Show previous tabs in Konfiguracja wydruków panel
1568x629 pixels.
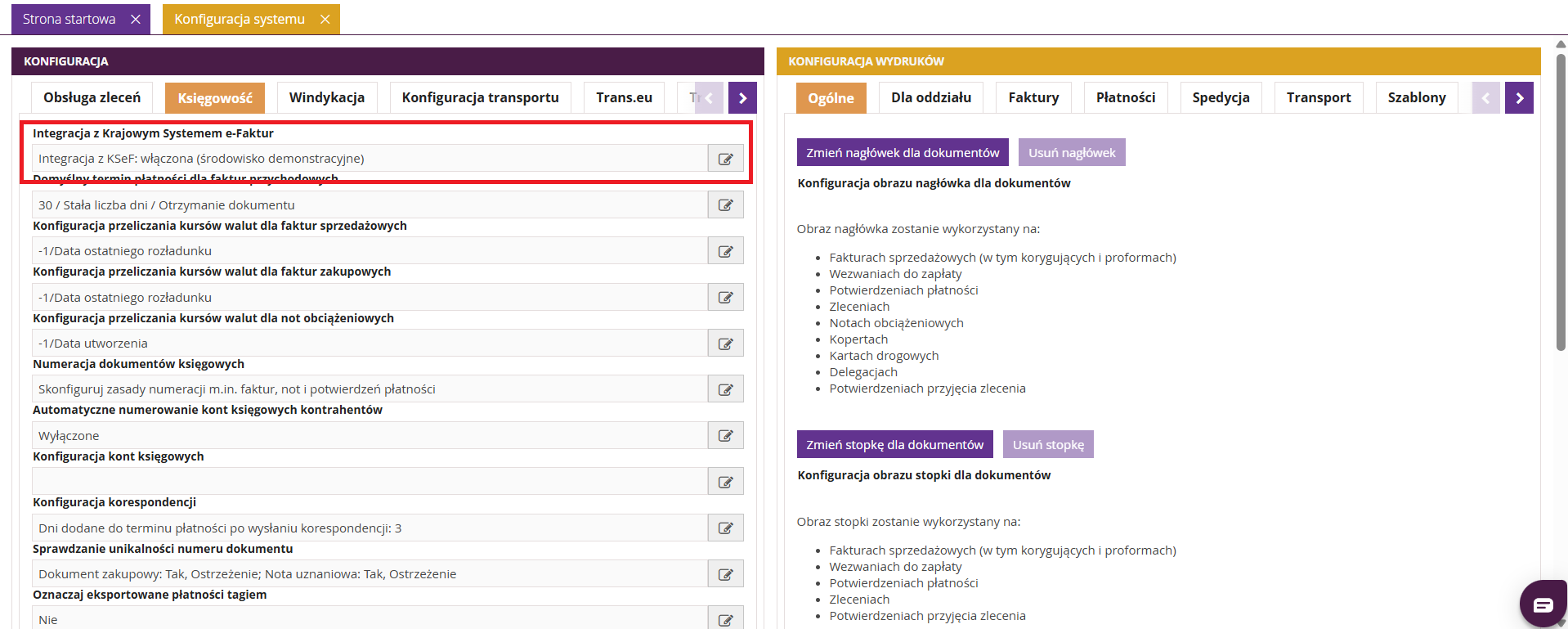[x=1486, y=98]
